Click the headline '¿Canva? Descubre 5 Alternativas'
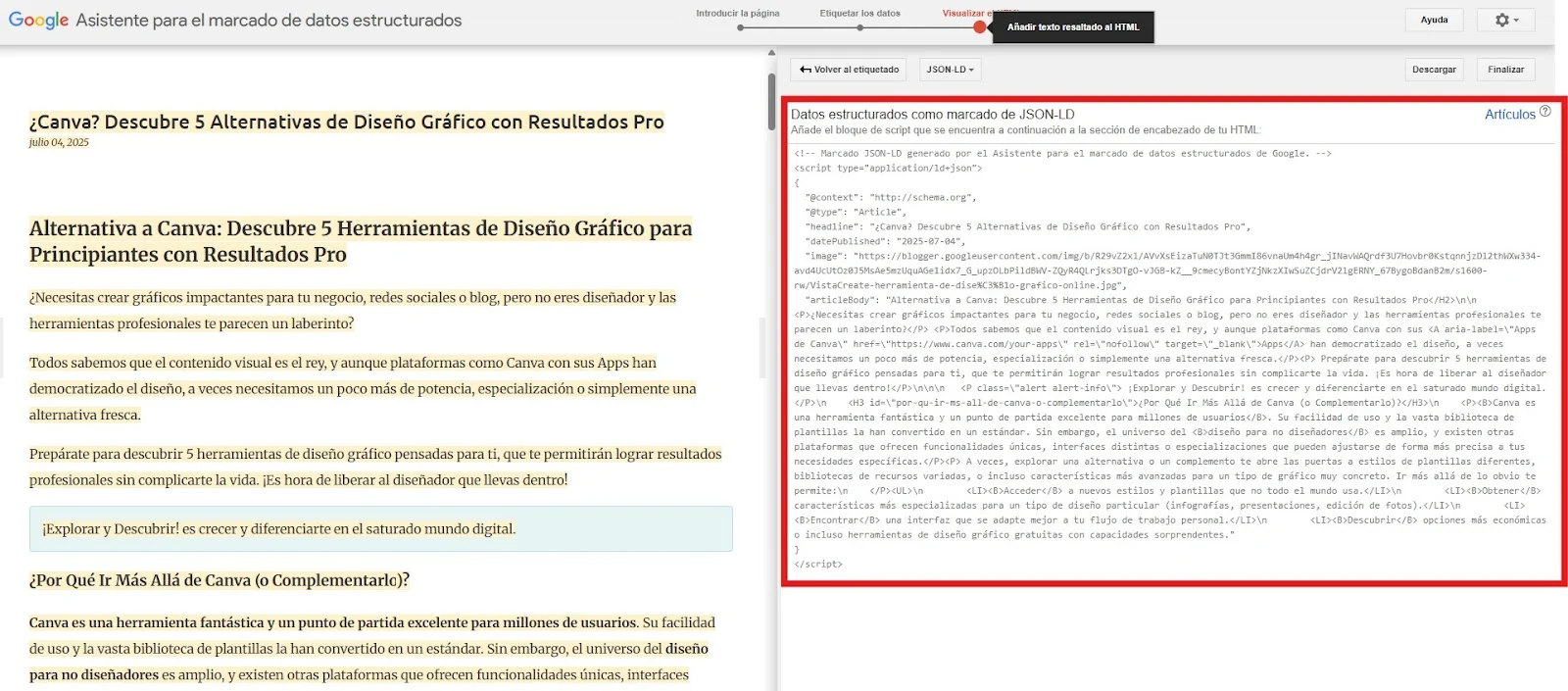Screen dimensions: 1568x691 point(346,122)
